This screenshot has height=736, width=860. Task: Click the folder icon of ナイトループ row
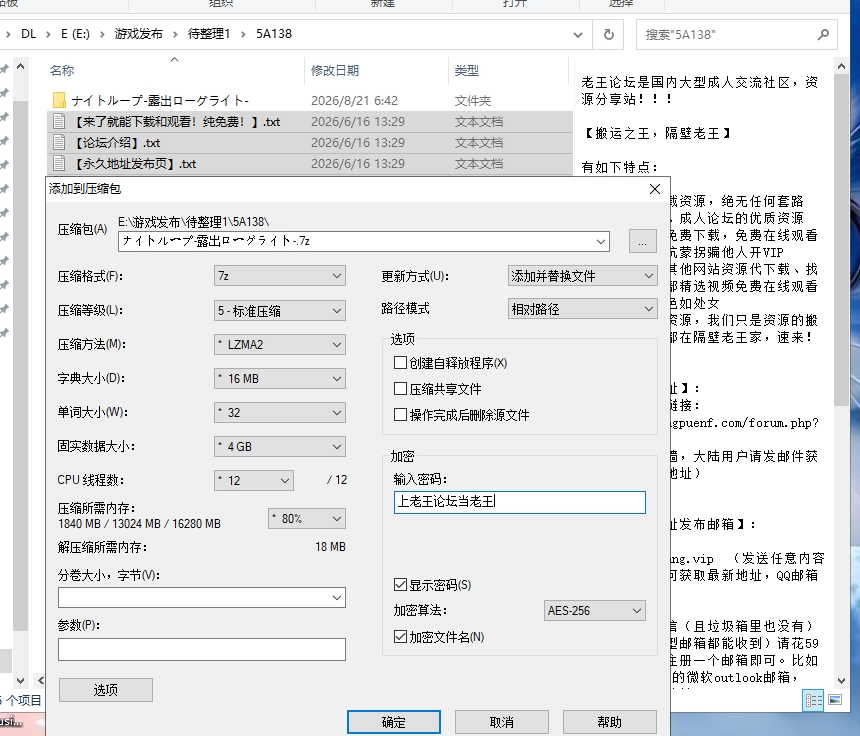(59, 100)
